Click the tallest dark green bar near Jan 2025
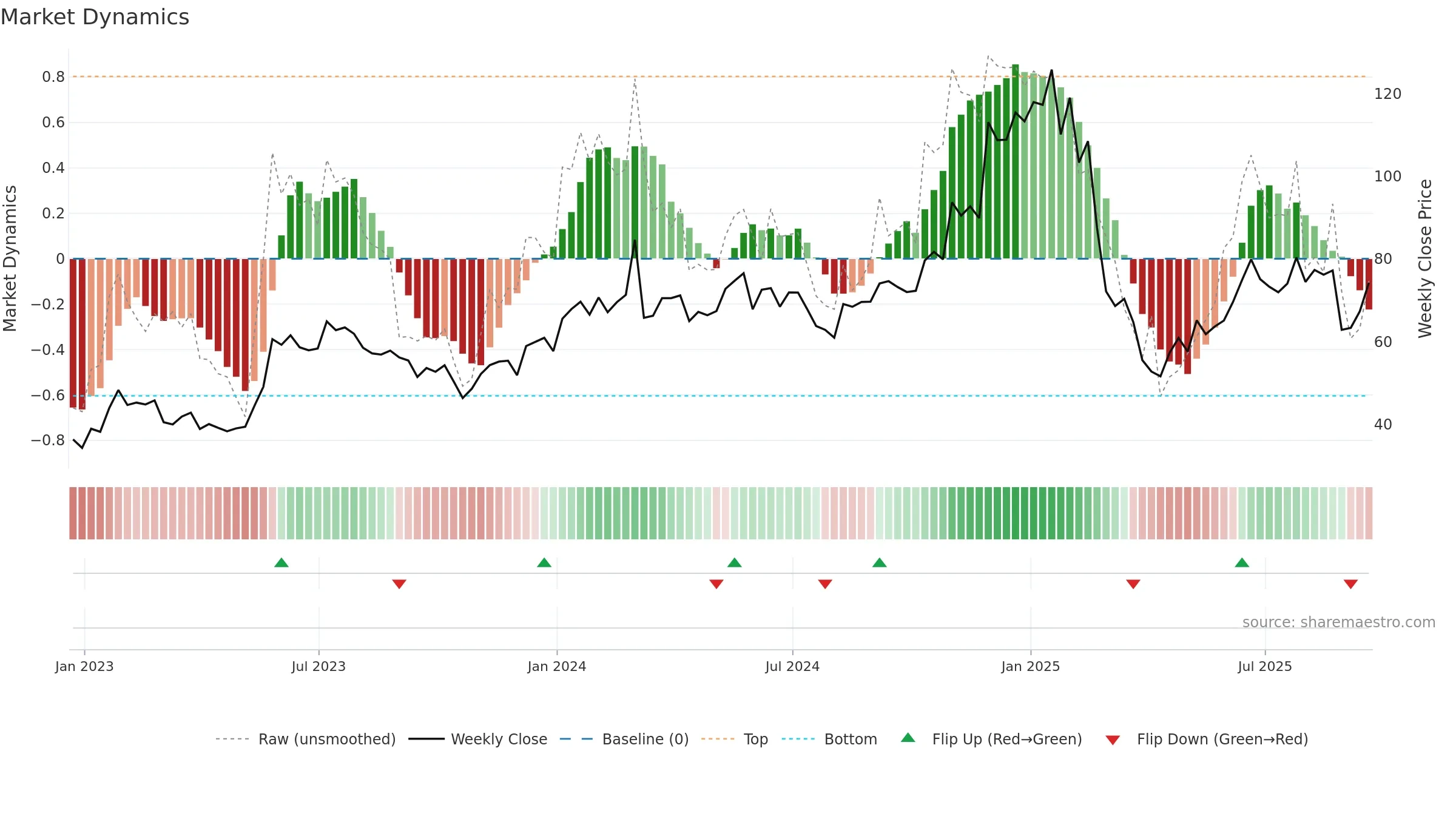 [1016, 161]
